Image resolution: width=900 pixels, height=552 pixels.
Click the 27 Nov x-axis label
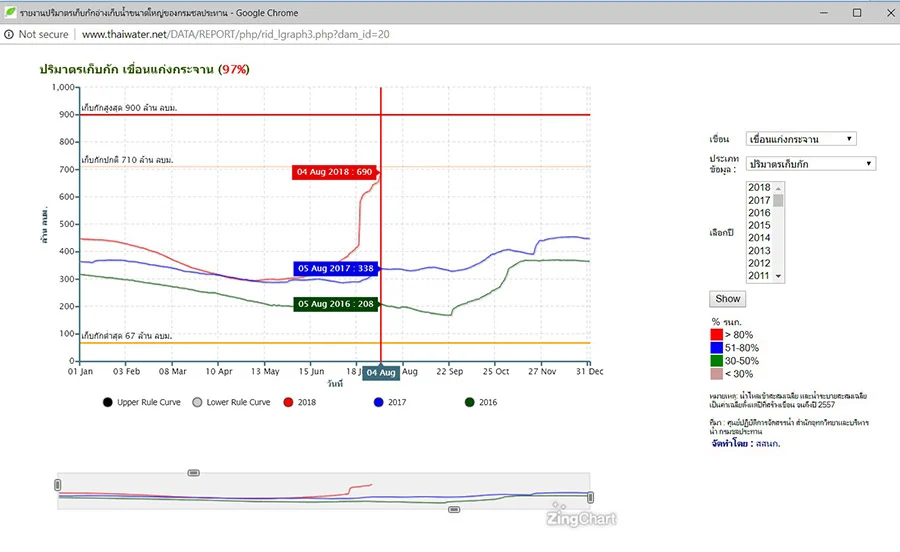click(542, 372)
